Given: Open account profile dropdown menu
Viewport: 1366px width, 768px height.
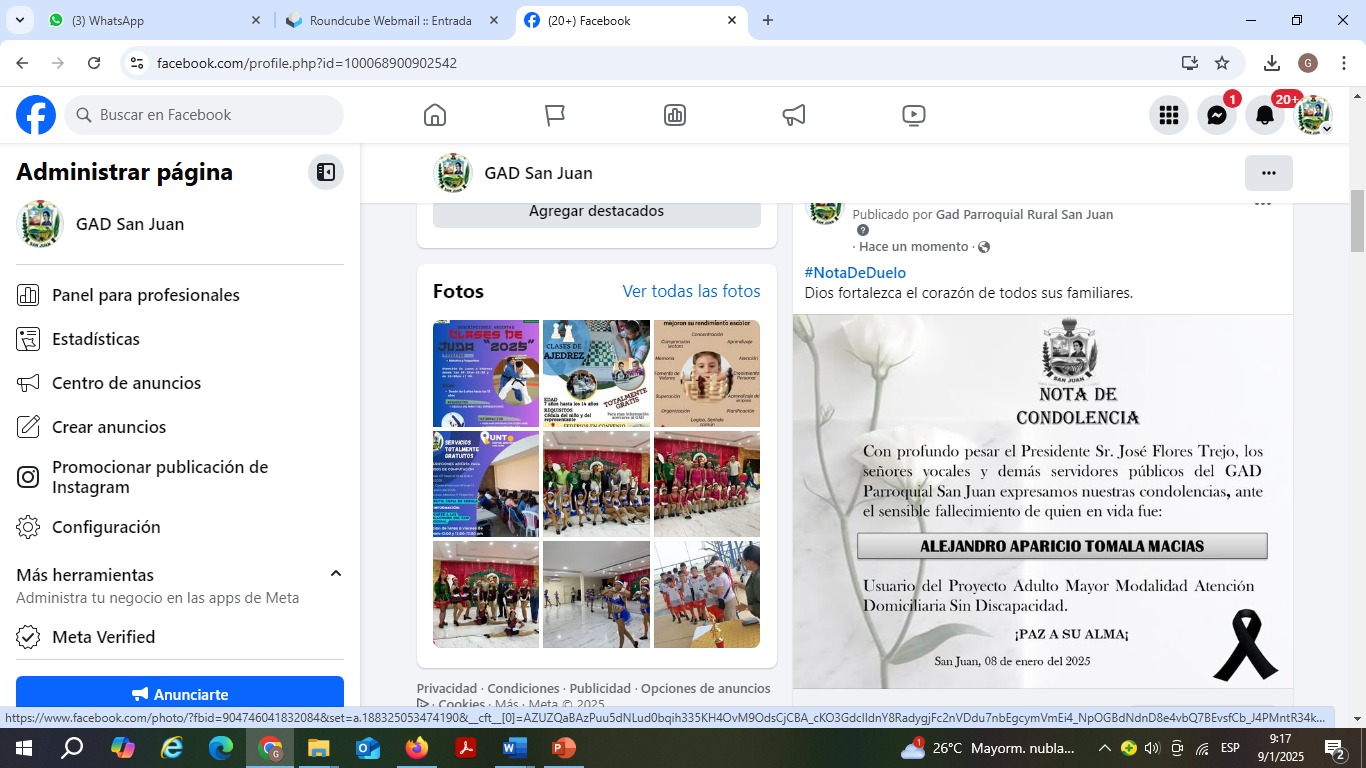Looking at the screenshot, I should pyautogui.click(x=1314, y=115).
